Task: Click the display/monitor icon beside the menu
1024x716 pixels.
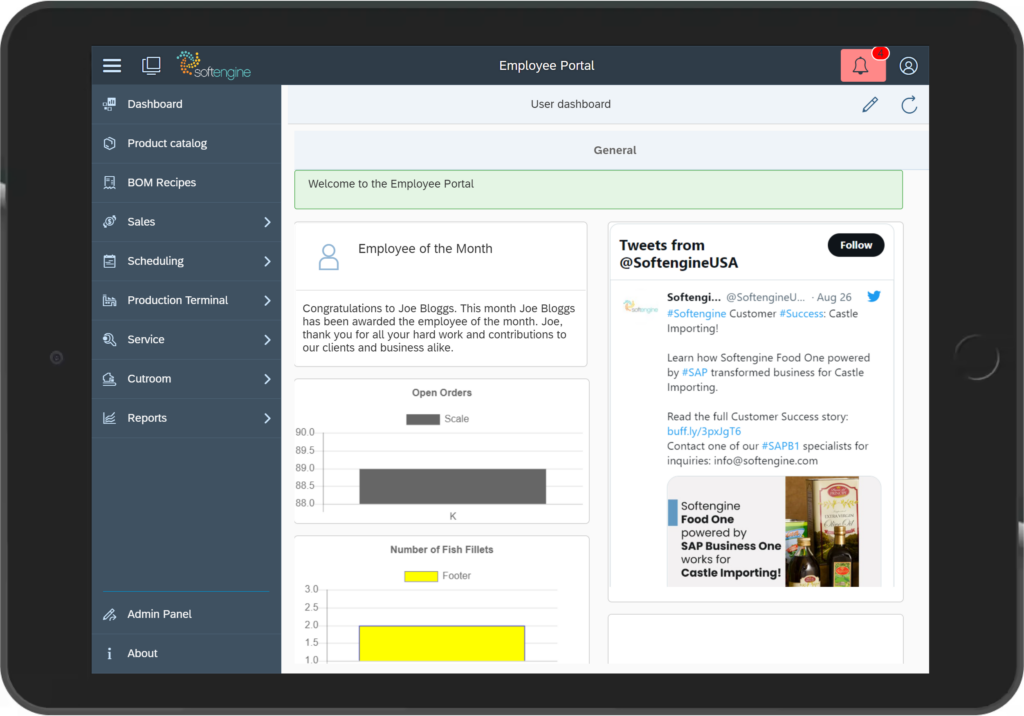Action: tap(151, 64)
